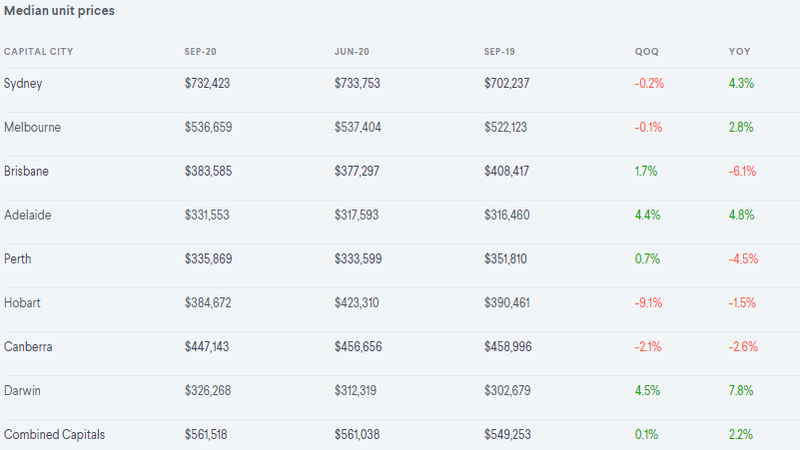Screen dimensions: 800x450
Task: Select Brisbane in the city column
Action: [x=26, y=171]
